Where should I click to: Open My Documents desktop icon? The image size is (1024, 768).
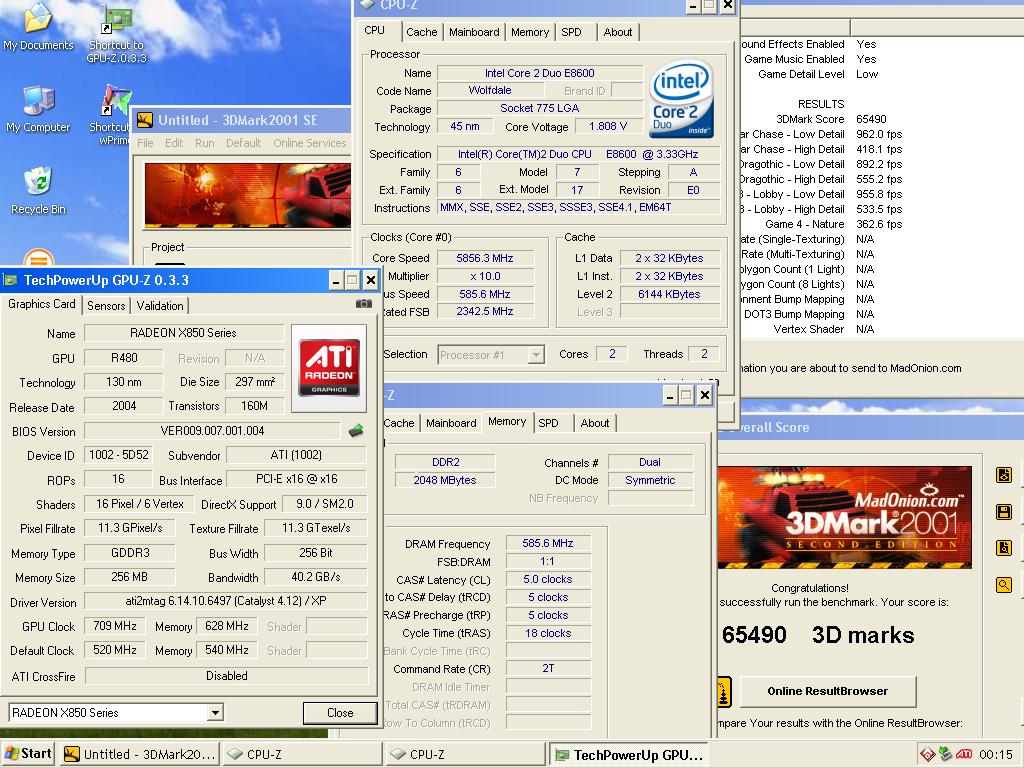[38, 26]
